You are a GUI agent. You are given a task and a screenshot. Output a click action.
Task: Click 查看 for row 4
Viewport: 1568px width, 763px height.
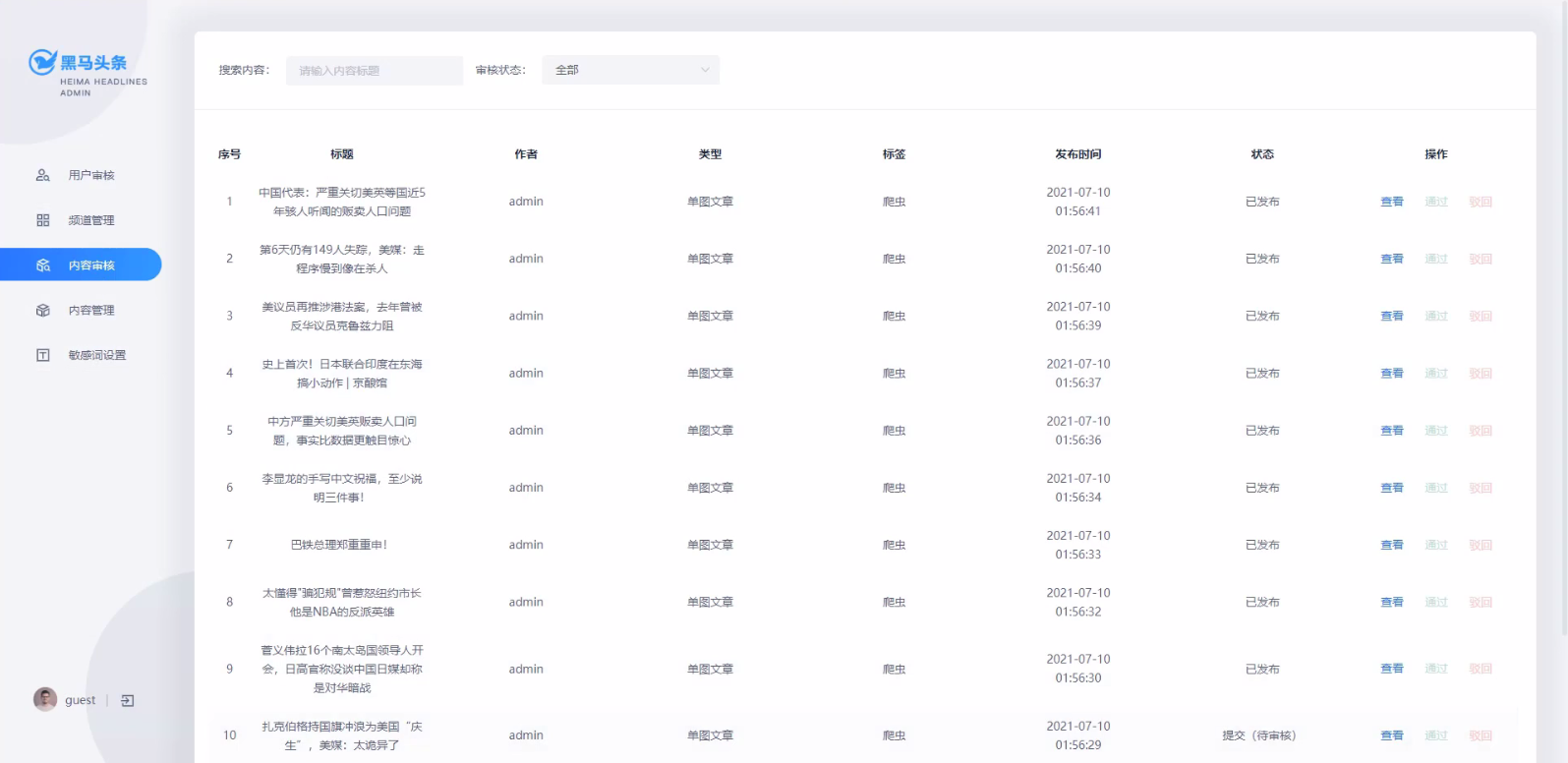tap(1392, 373)
